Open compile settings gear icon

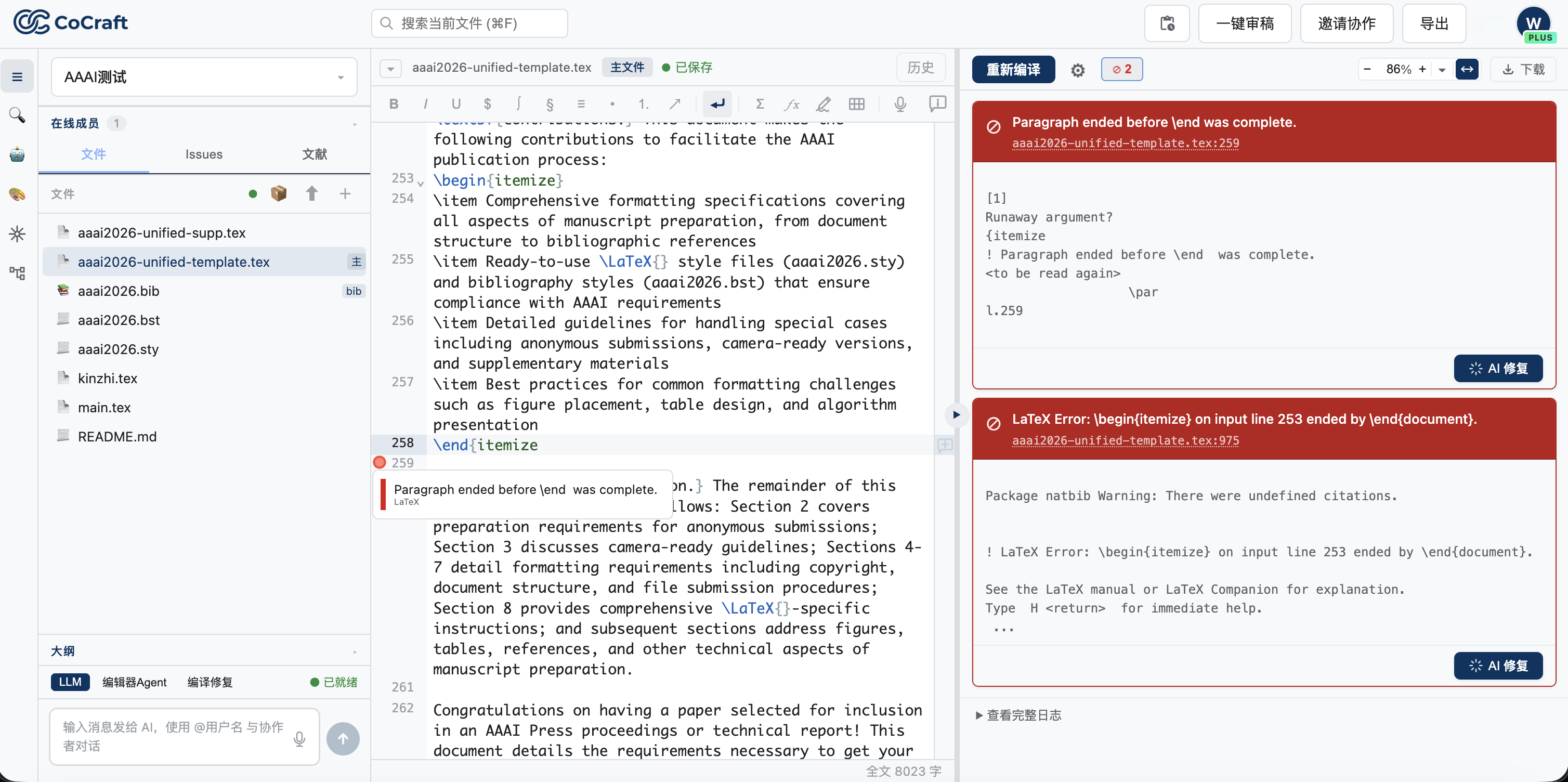(1077, 70)
